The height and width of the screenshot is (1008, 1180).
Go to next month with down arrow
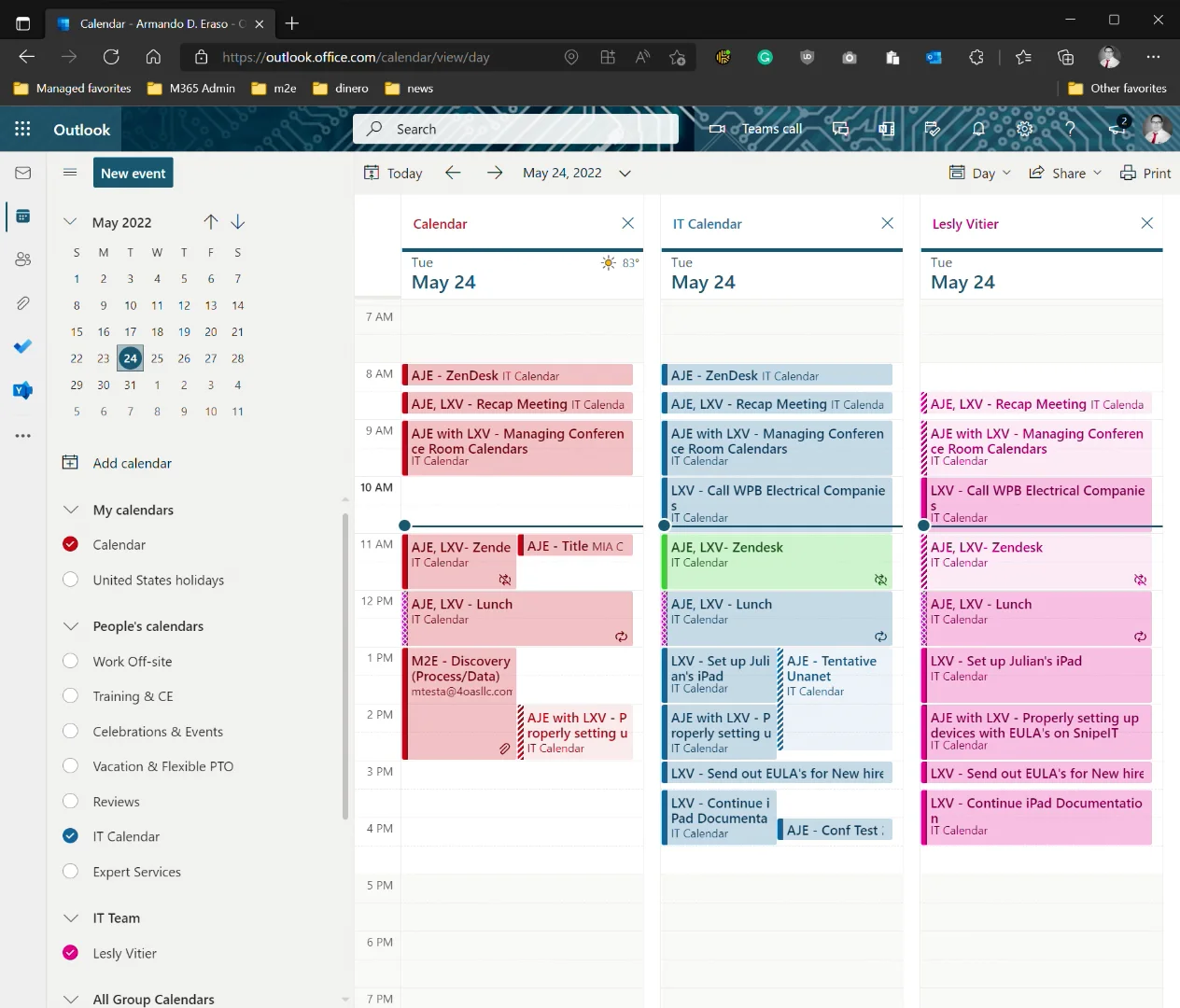point(238,222)
